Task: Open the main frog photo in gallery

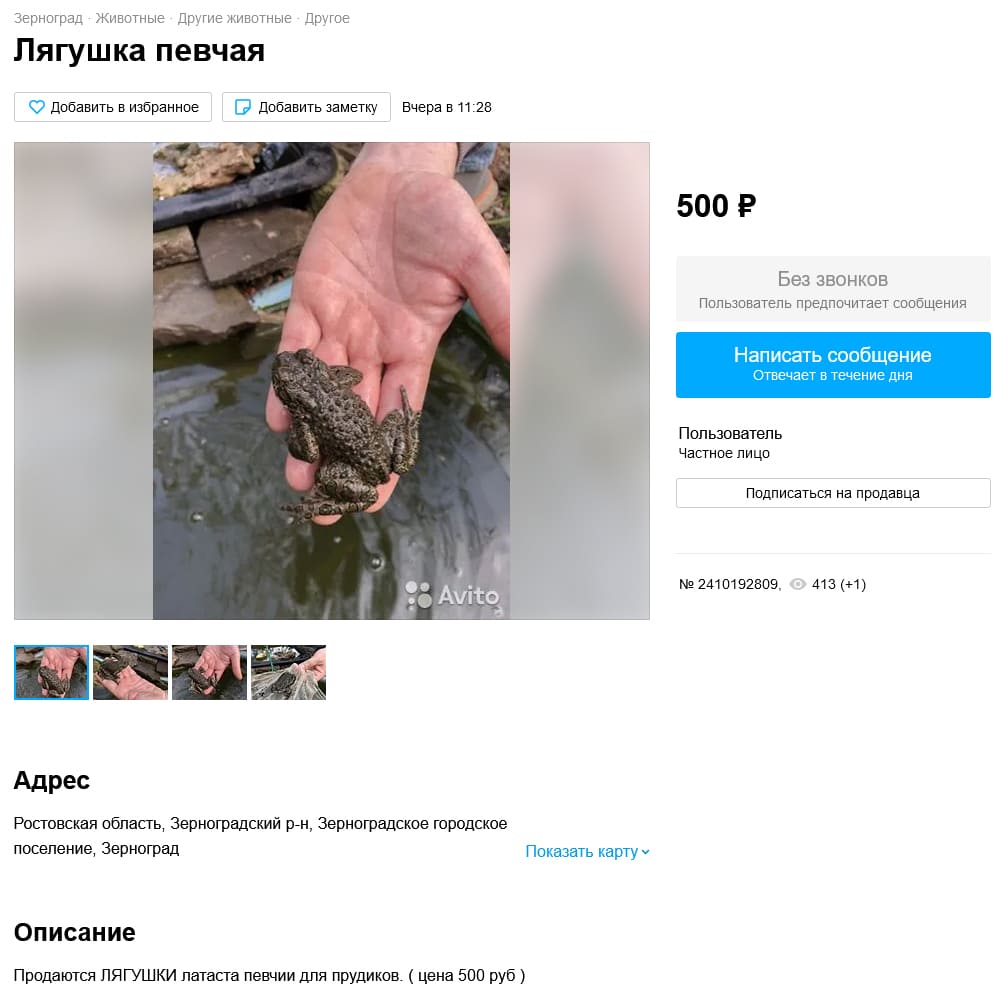Action: coord(332,381)
